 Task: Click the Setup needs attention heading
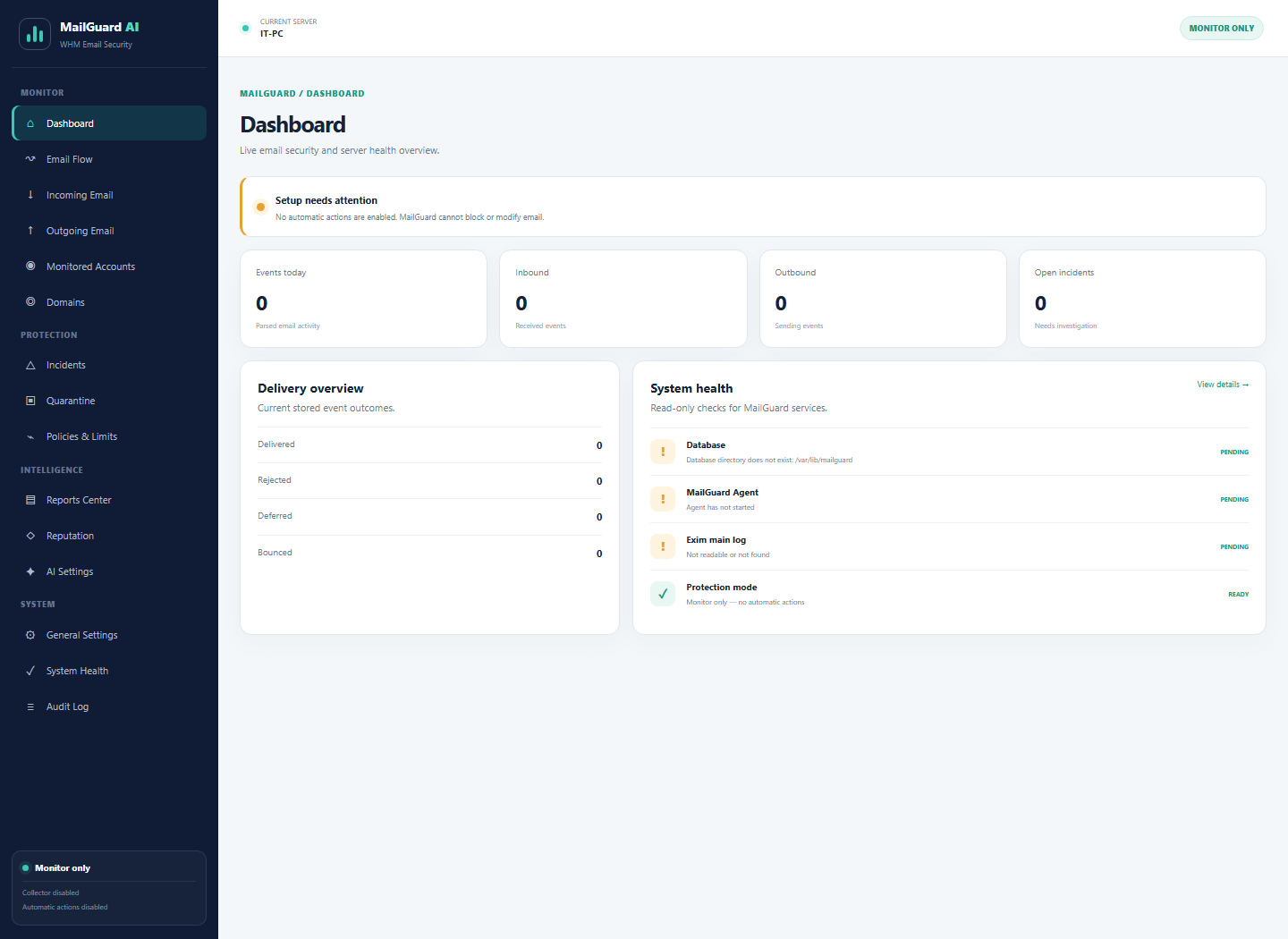pyautogui.click(x=326, y=200)
